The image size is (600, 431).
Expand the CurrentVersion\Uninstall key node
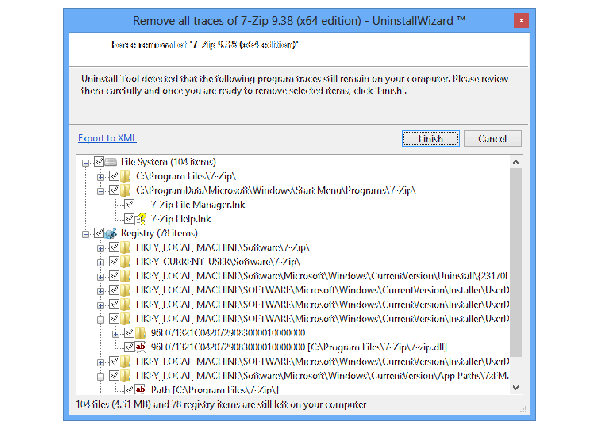[100, 277]
